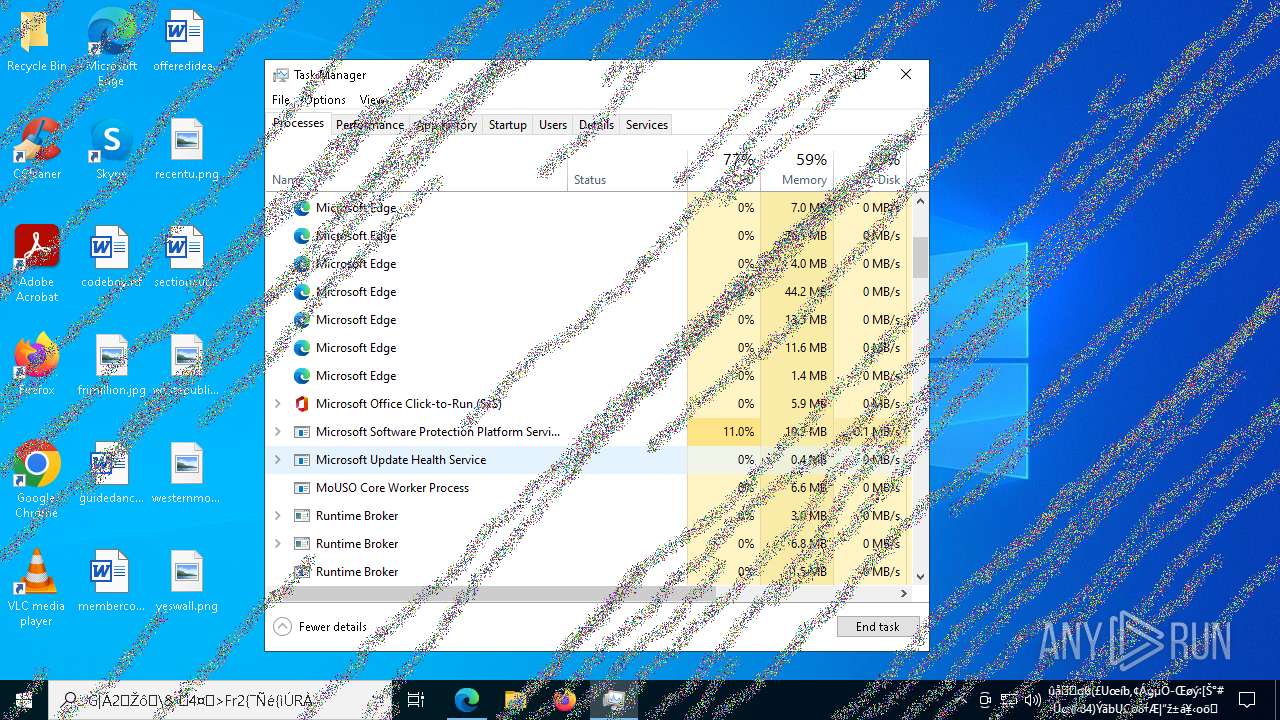Screen dimensions: 1280x720
Task: Open VLC media player shortcut
Action: [36, 588]
